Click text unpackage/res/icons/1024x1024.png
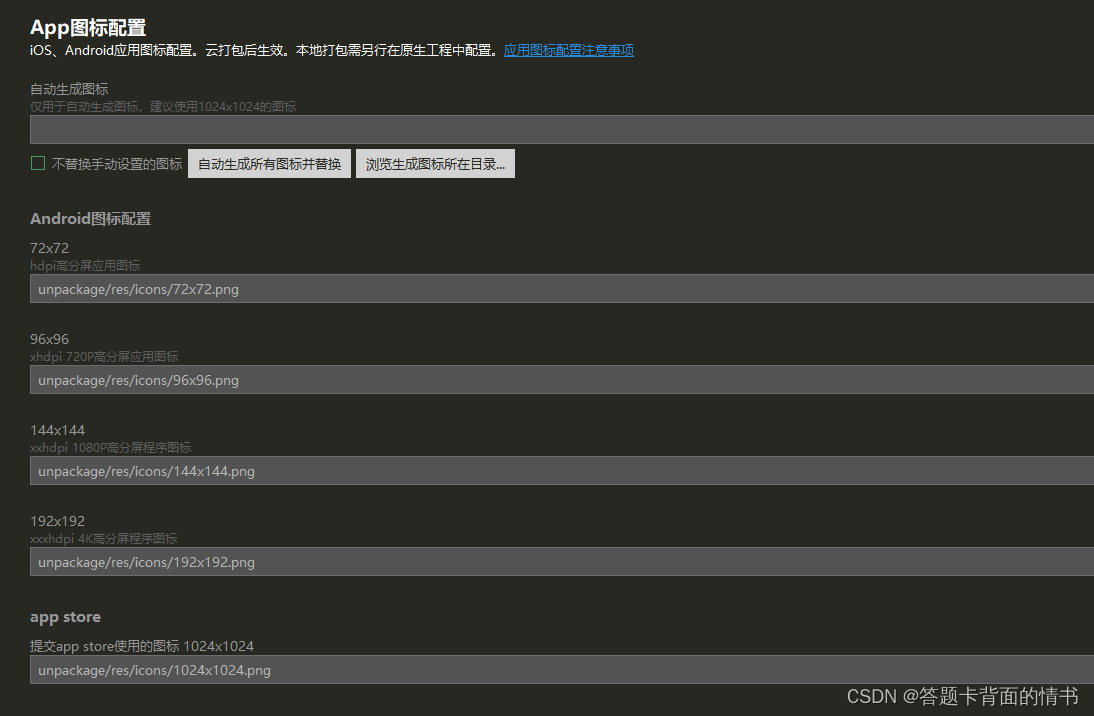 pyautogui.click(x=152, y=669)
